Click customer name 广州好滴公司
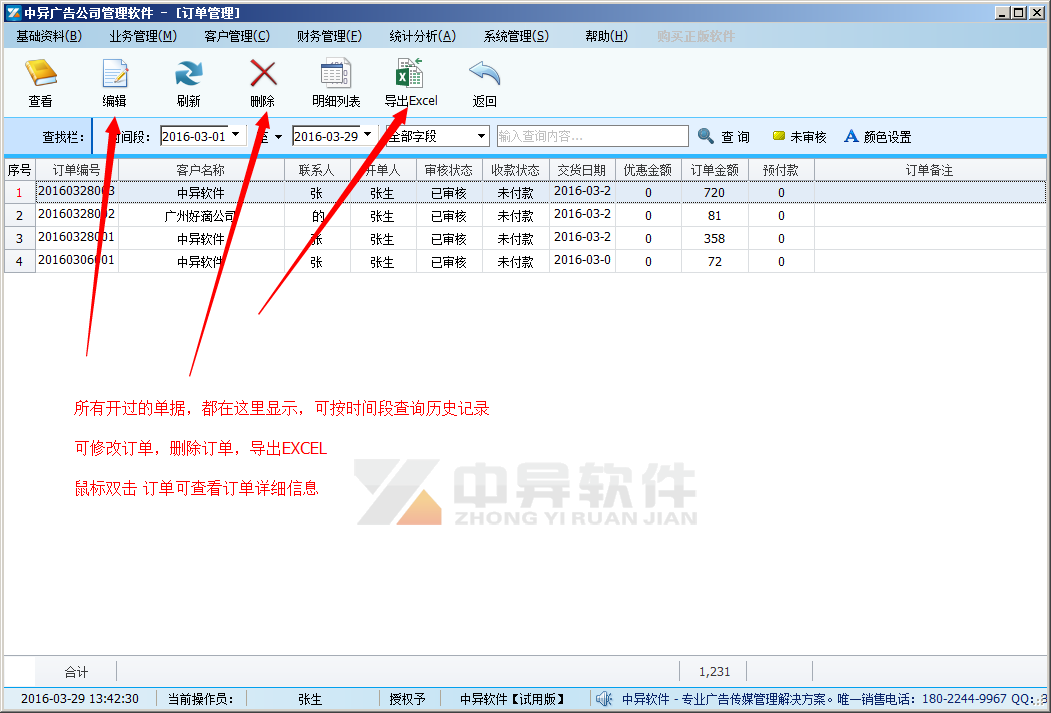The image size is (1051, 713). (x=200, y=216)
